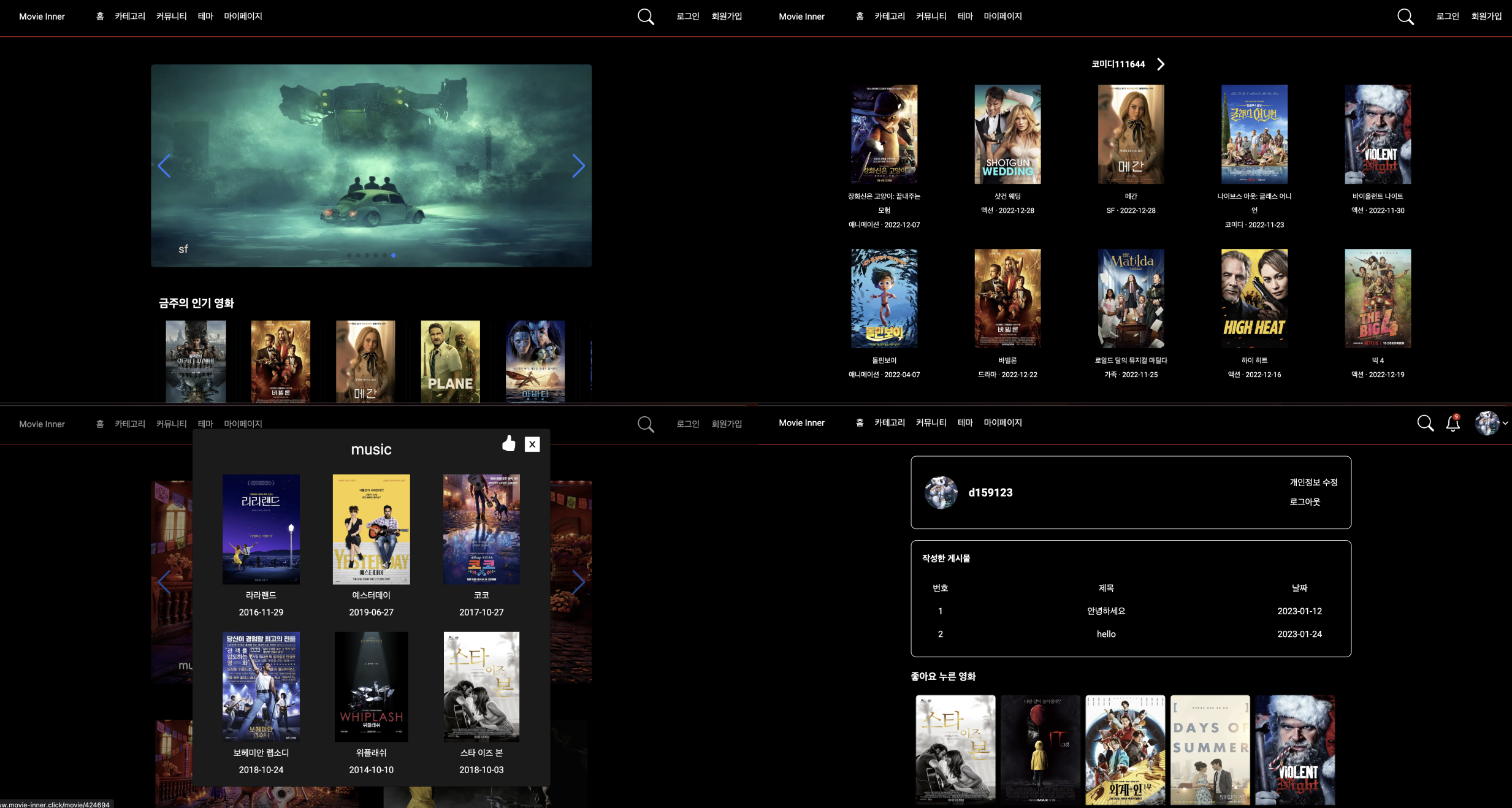1512x808 pixels.
Task: Like the music collection with the thumbs-up icon
Action: point(508,443)
